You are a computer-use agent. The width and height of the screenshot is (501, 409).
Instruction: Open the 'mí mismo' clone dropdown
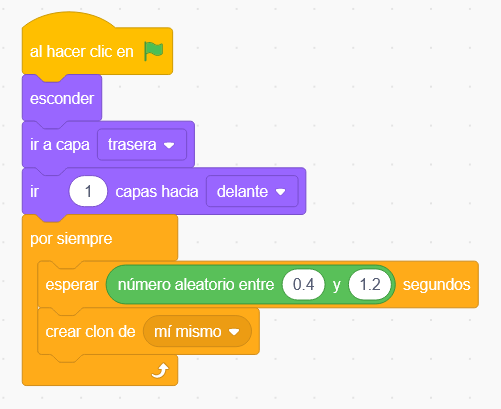pyautogui.click(x=197, y=332)
